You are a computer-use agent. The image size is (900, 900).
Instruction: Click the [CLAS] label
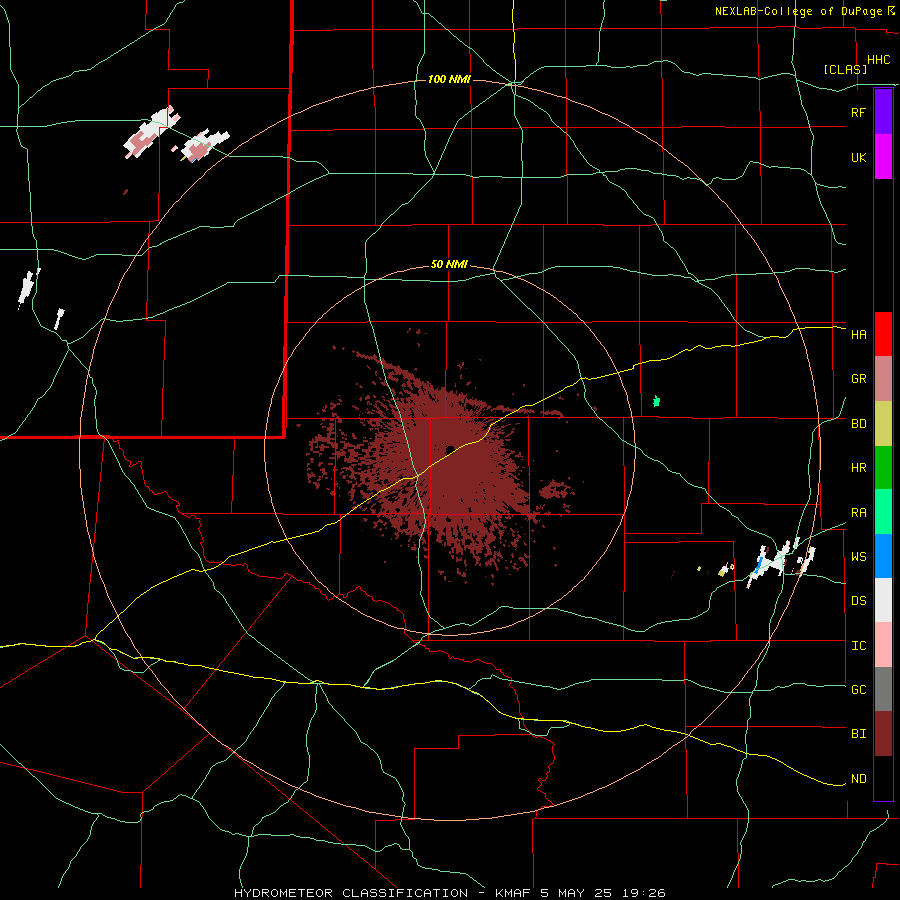click(x=845, y=70)
